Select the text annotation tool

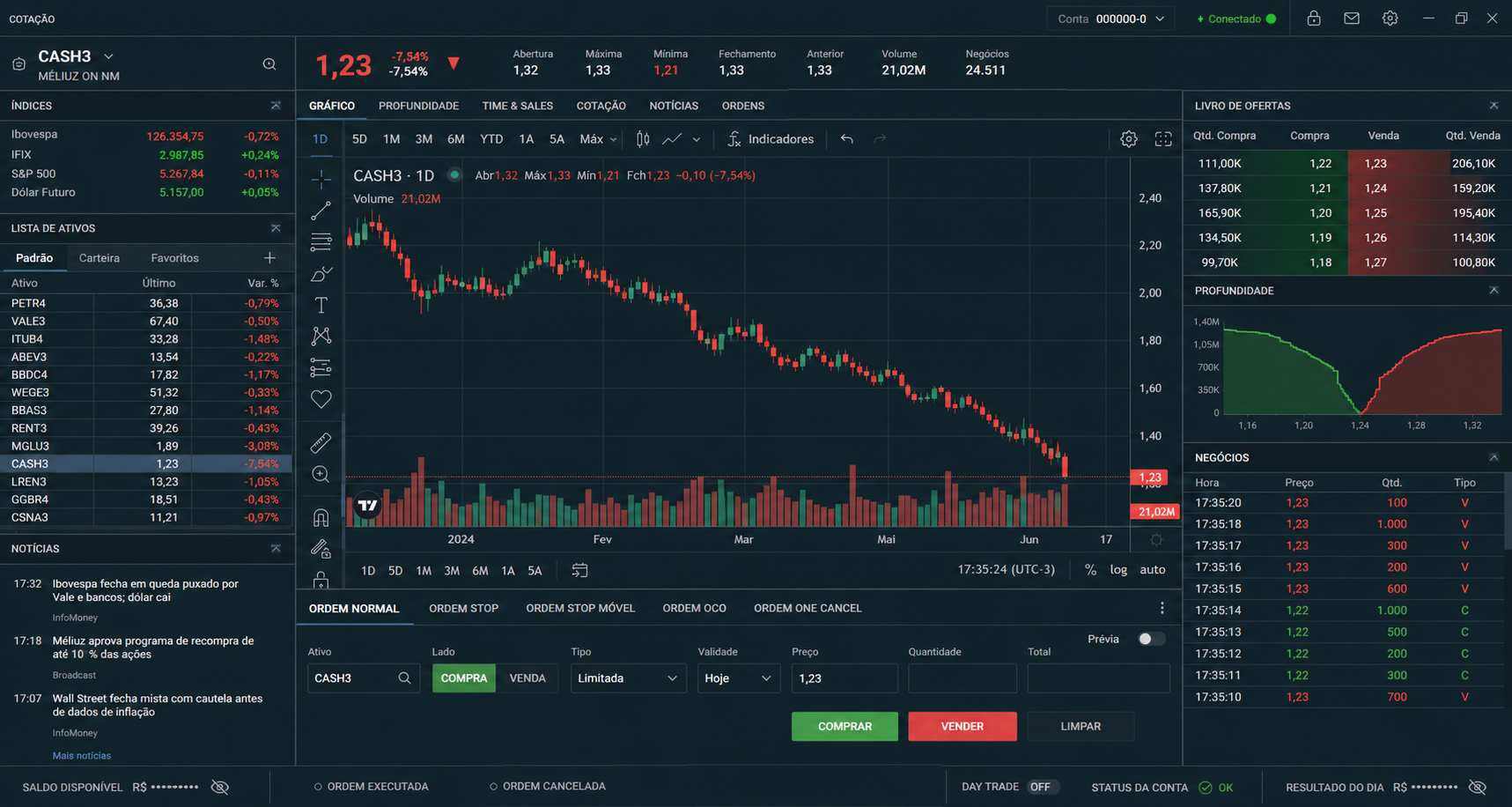coord(321,305)
